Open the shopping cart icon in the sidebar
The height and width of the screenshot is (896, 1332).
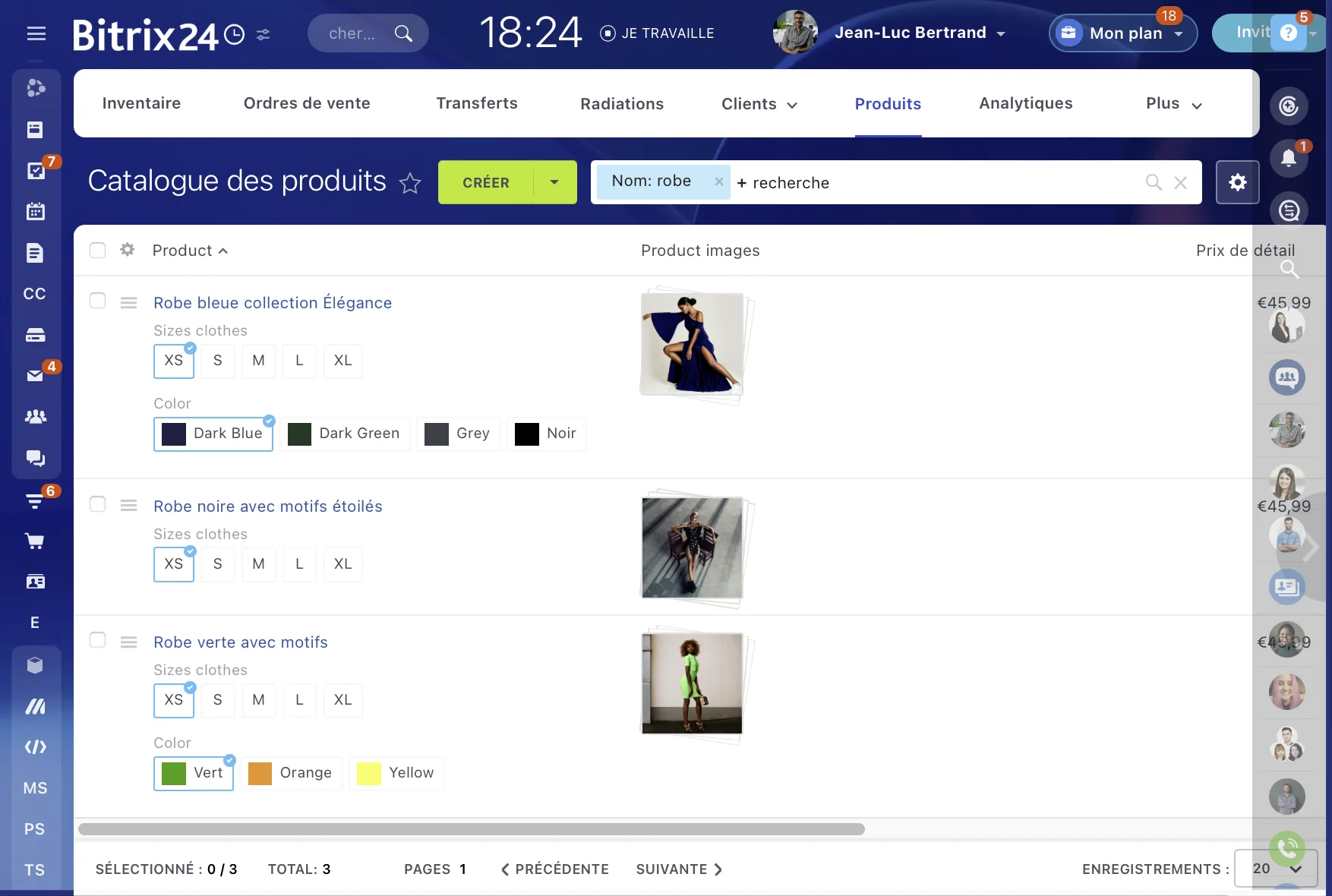(x=35, y=541)
